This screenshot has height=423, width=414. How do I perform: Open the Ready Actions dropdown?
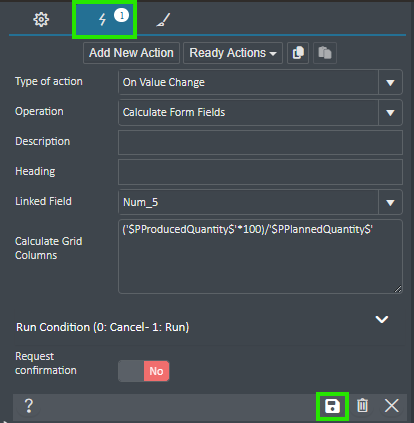[x=233, y=53]
